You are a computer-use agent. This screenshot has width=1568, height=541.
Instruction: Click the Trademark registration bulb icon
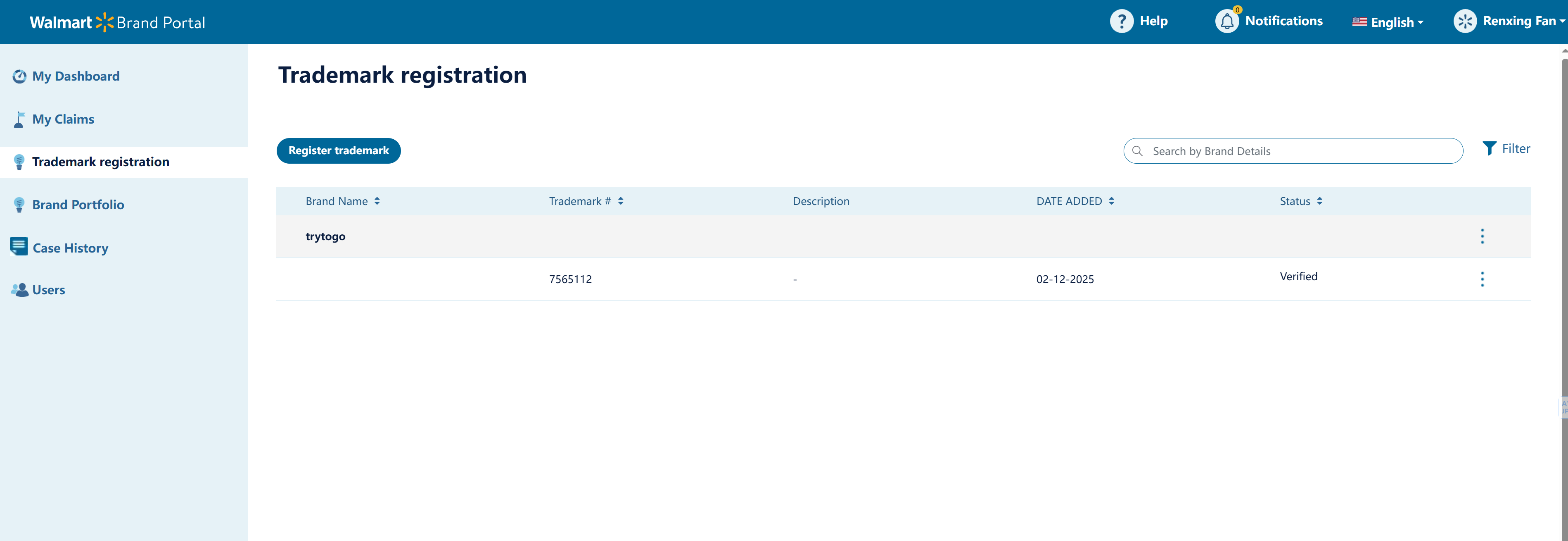[19, 162]
